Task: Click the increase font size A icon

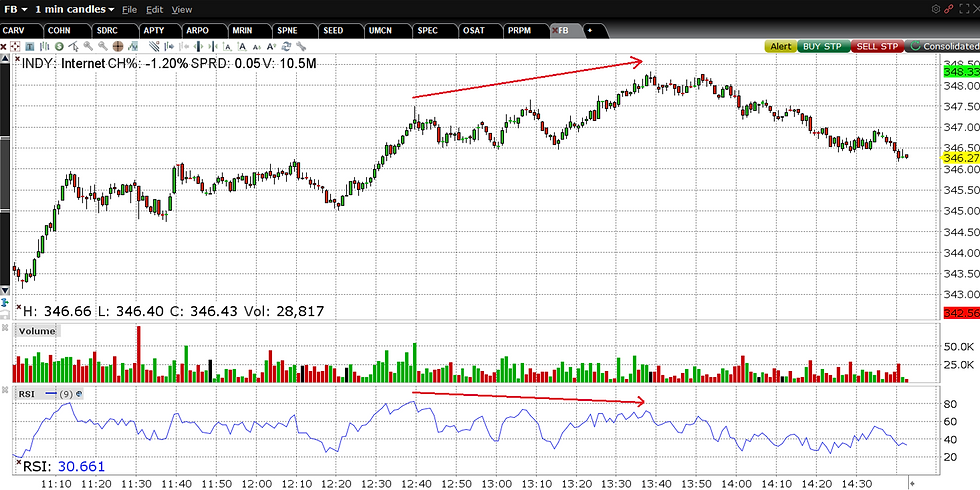Action: (x=271, y=46)
